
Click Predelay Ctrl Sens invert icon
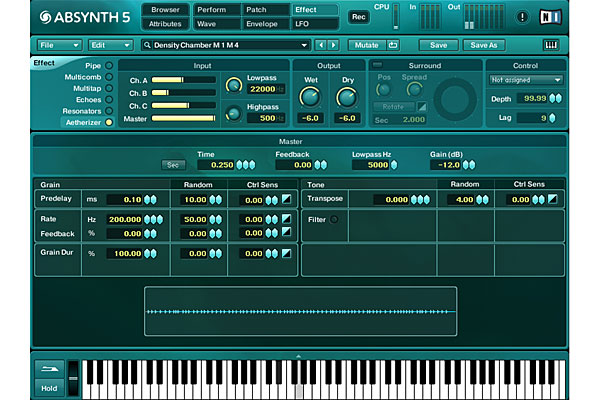pos(286,199)
